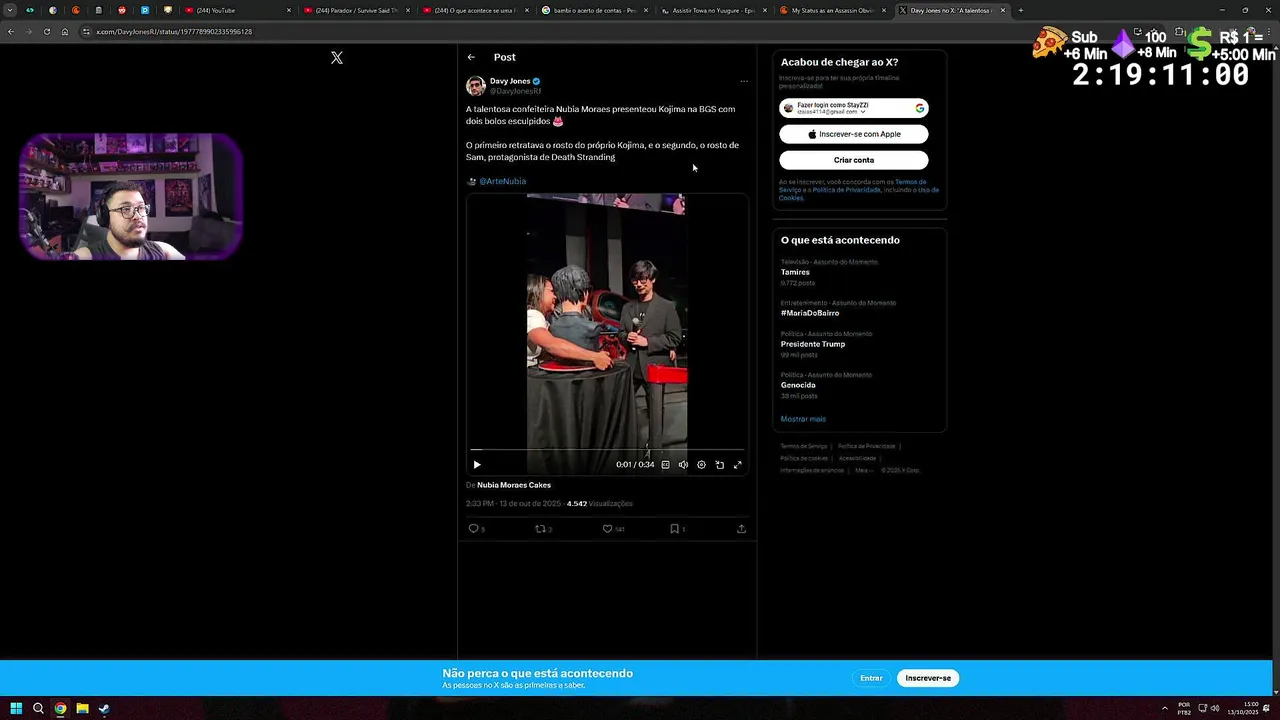Click Chrome icon in taskbar

(60, 709)
